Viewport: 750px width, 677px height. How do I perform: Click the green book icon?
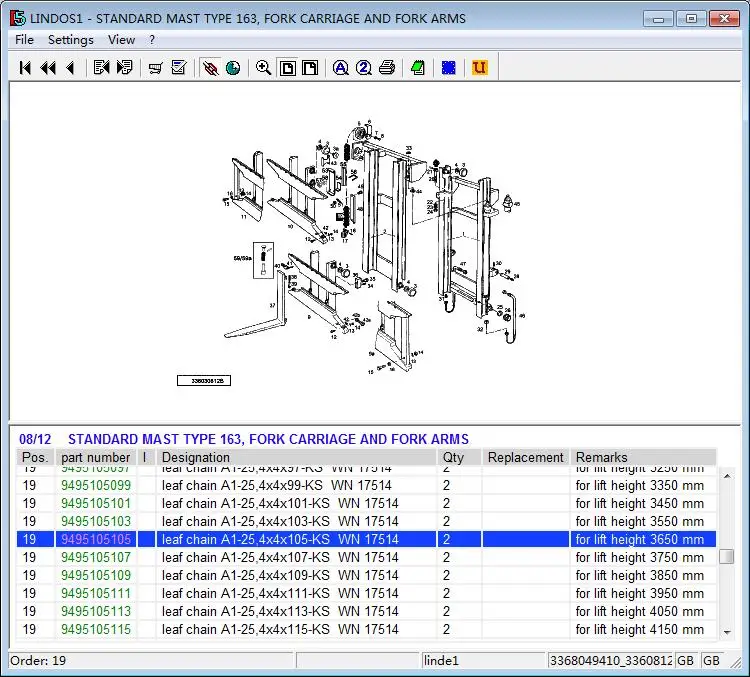[x=417, y=68]
